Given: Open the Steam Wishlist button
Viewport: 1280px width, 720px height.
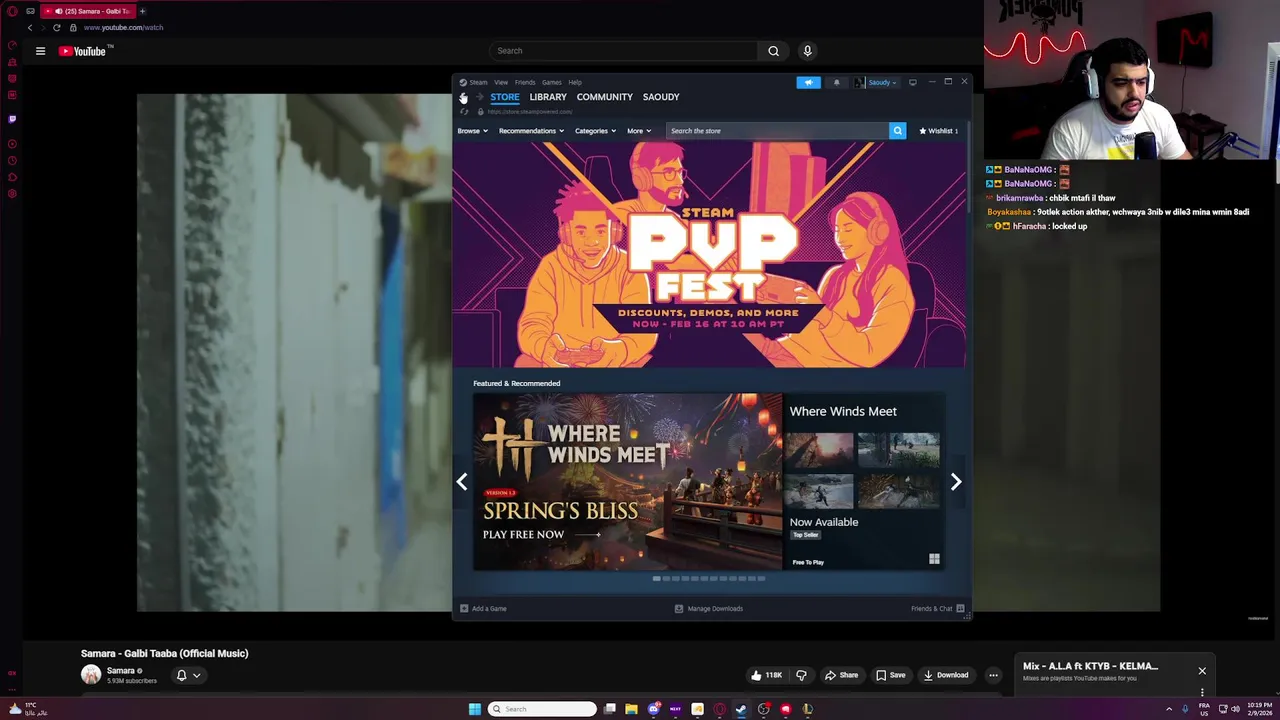Looking at the screenshot, I should click(x=939, y=131).
